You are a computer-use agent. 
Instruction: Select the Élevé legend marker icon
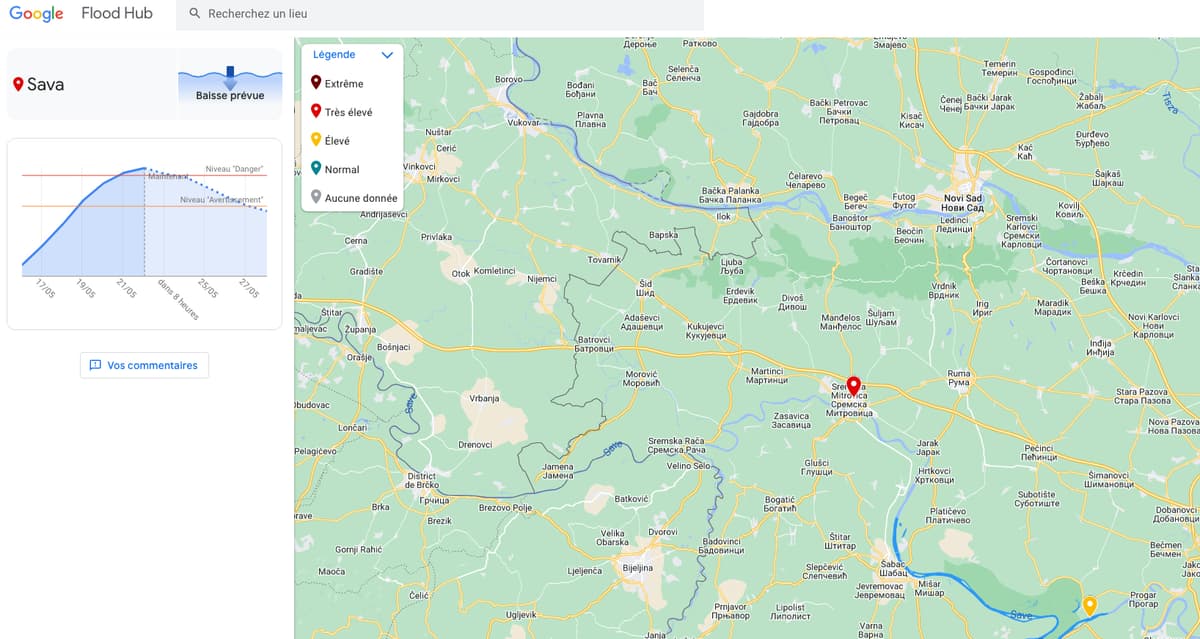click(x=314, y=140)
